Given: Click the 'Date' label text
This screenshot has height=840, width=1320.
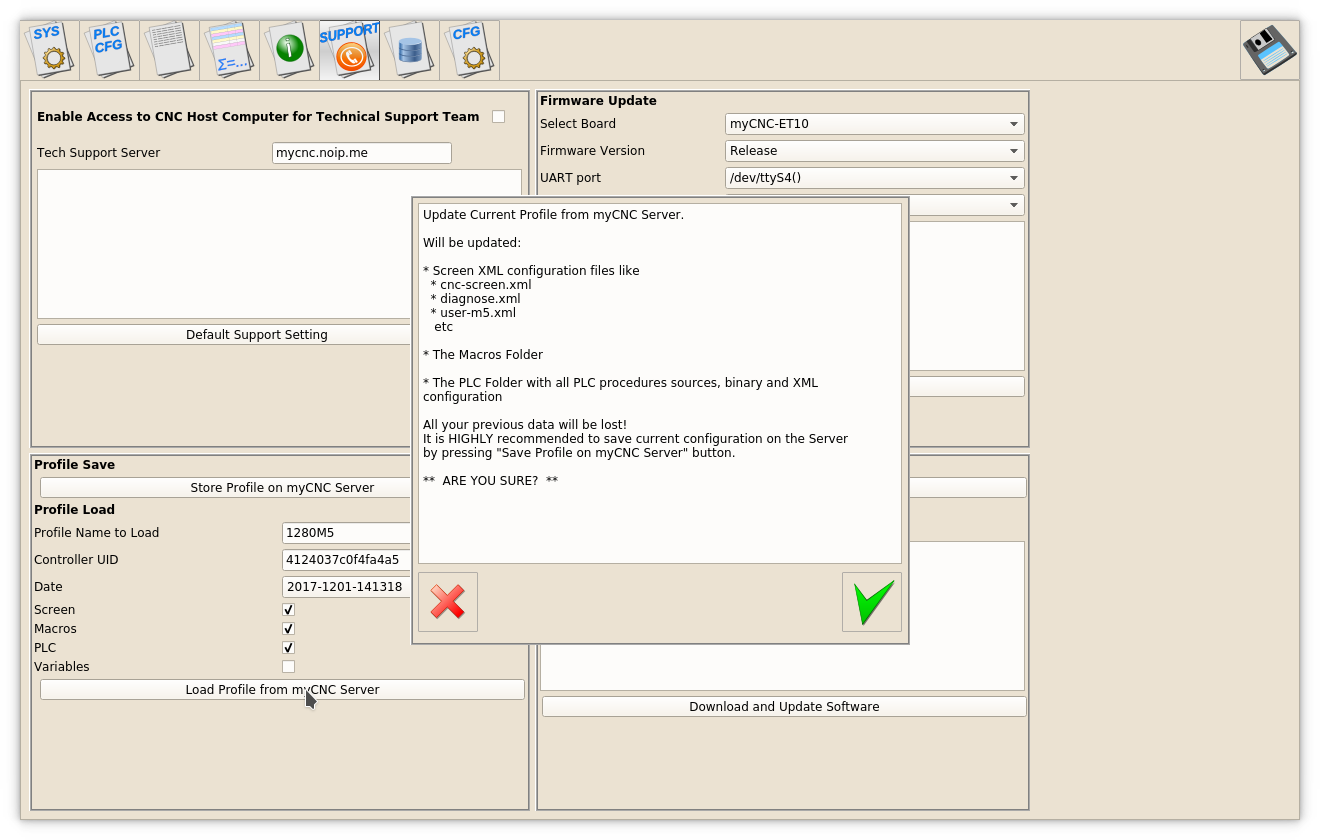Looking at the screenshot, I should click(x=48, y=587).
